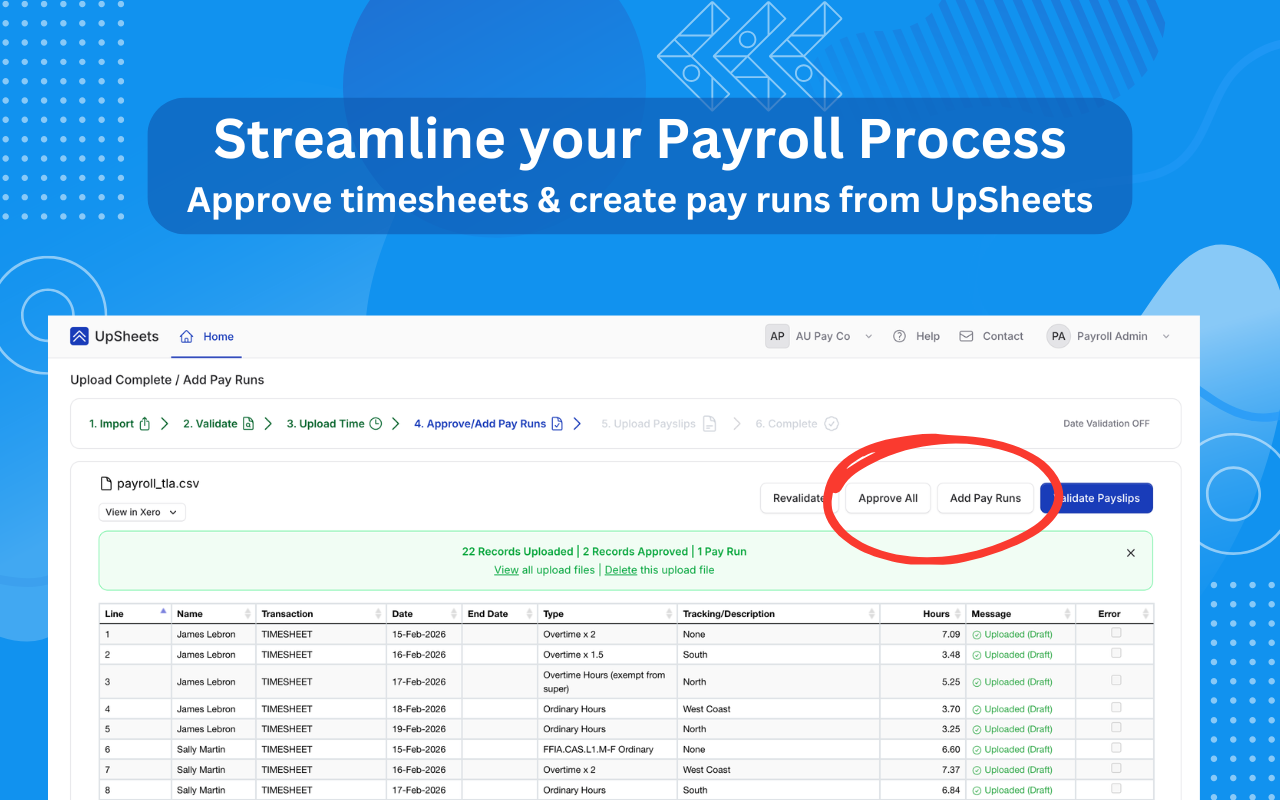Go to step 1. Import
Screen dimensions: 1280x800
(x=111, y=424)
